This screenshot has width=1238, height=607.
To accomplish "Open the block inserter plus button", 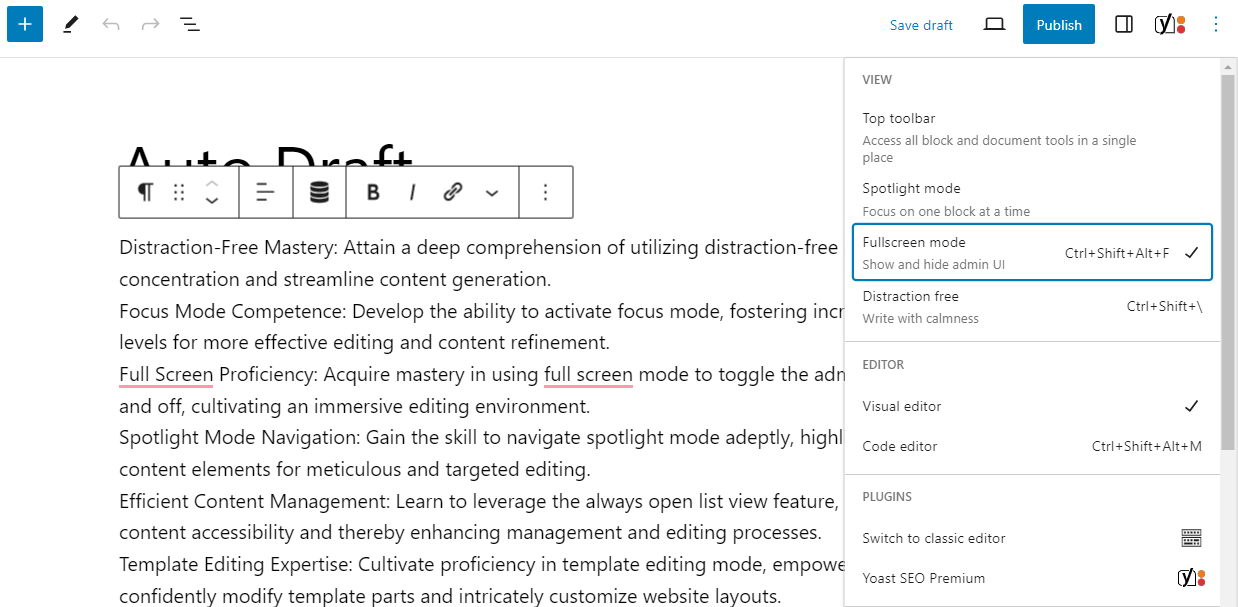I will [25, 24].
